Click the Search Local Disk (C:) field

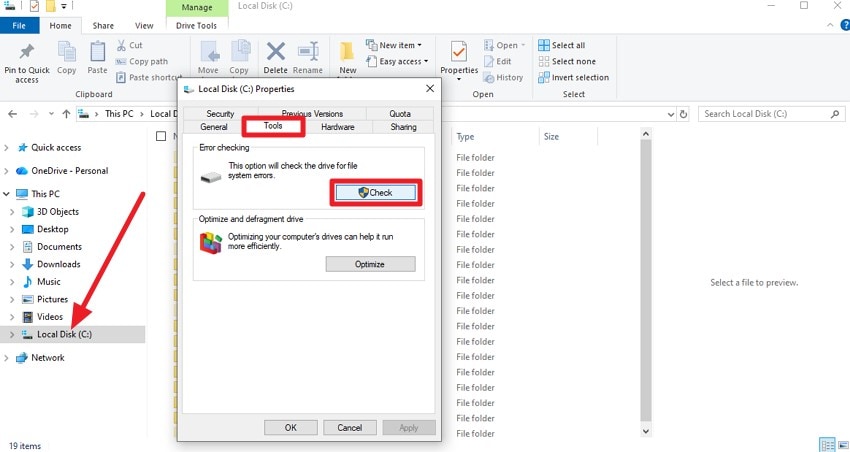point(771,114)
